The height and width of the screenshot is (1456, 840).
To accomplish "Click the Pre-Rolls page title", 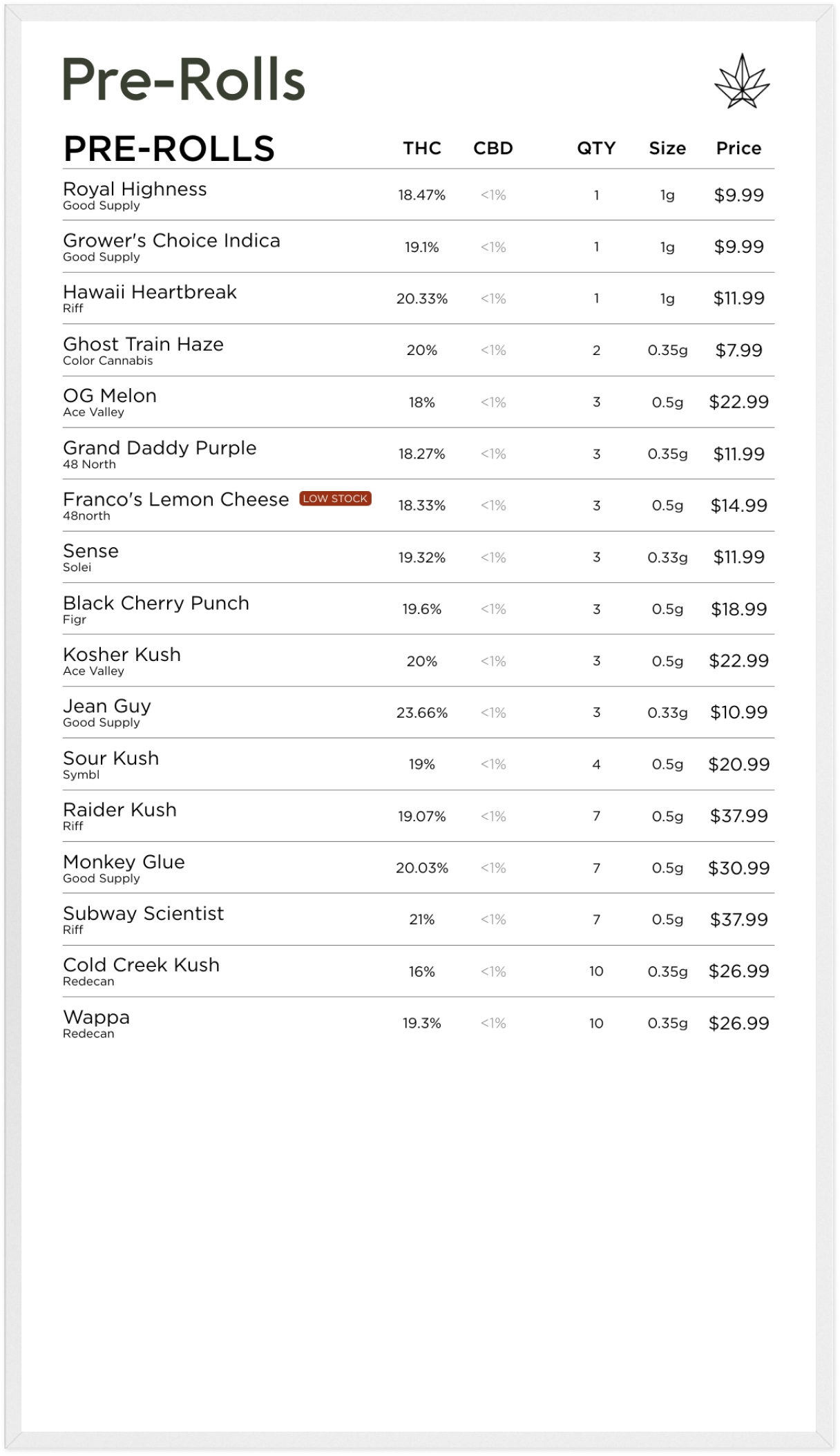I will 184,79.
